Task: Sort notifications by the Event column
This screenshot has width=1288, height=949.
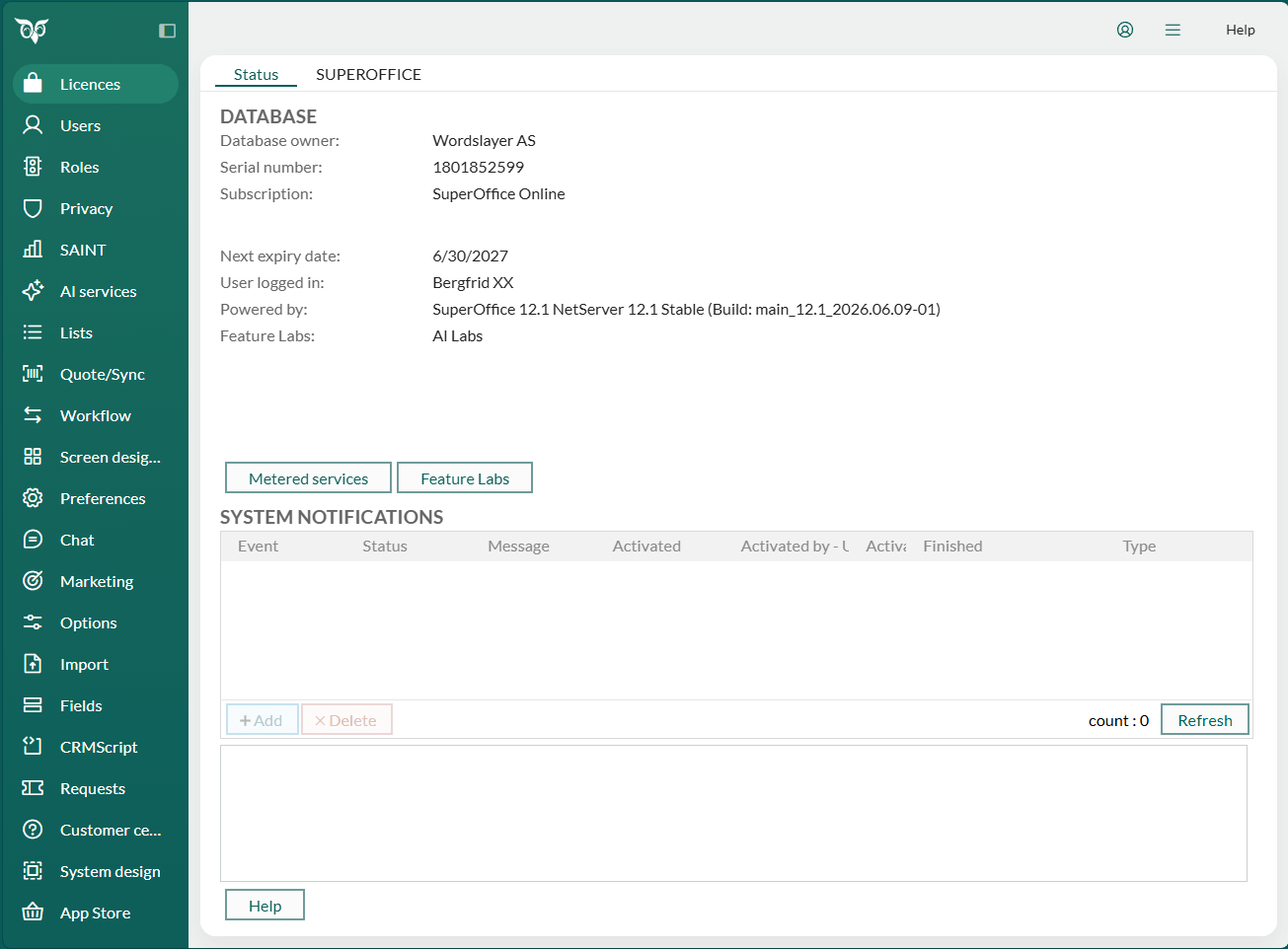Action: pyautogui.click(x=259, y=547)
